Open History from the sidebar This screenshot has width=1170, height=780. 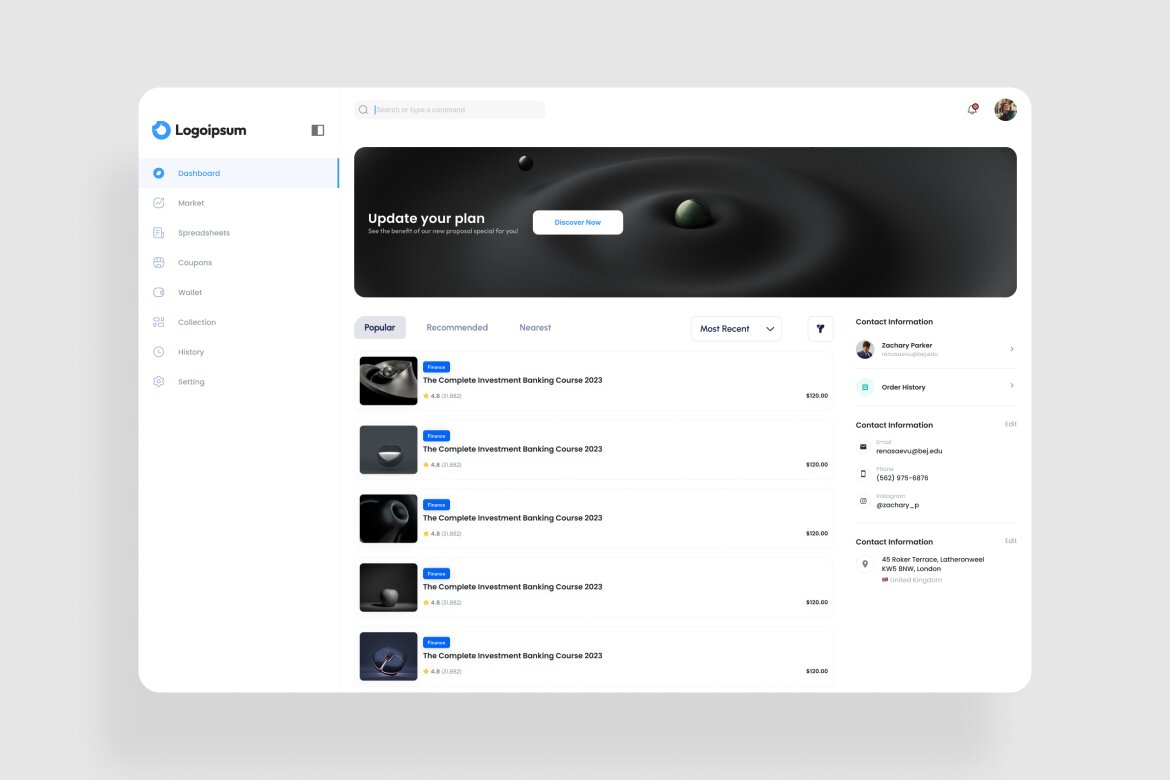point(191,352)
